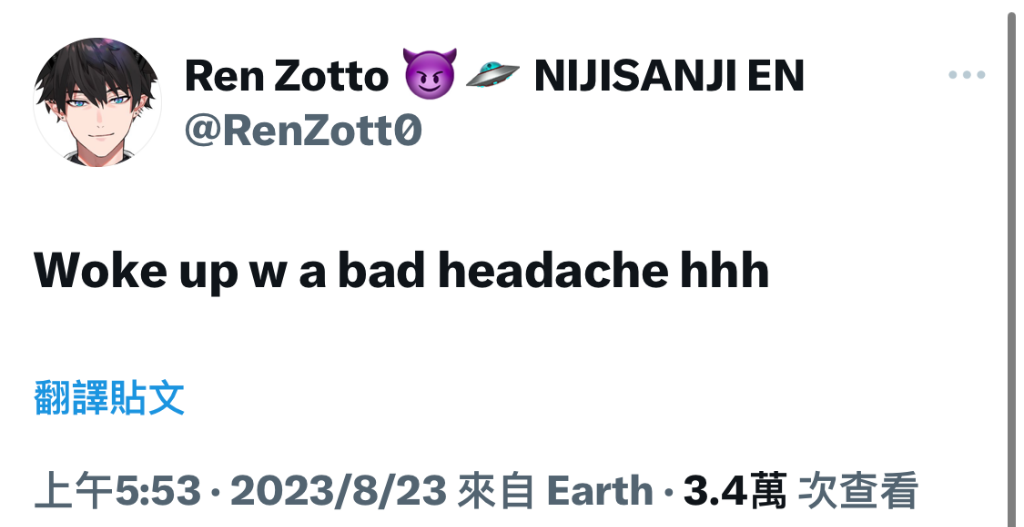Viewport: 1024px width, 527px height.
Task: Click the purple smiling devil emoji
Action: [x=429, y=74]
